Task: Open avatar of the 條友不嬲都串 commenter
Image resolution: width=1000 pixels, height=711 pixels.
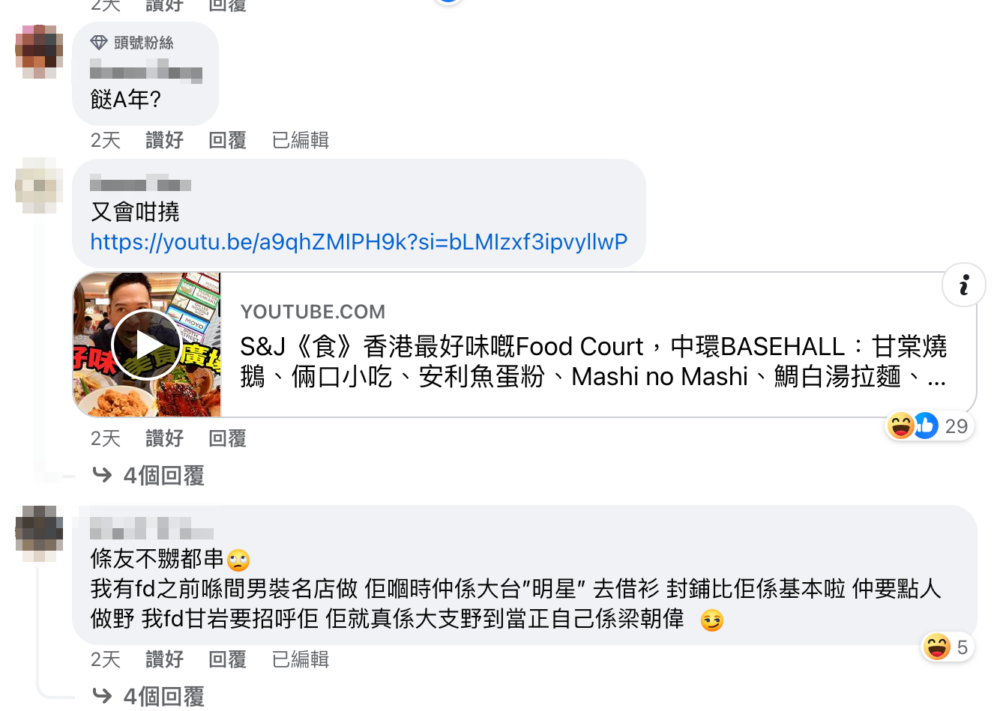Action: [x=39, y=533]
